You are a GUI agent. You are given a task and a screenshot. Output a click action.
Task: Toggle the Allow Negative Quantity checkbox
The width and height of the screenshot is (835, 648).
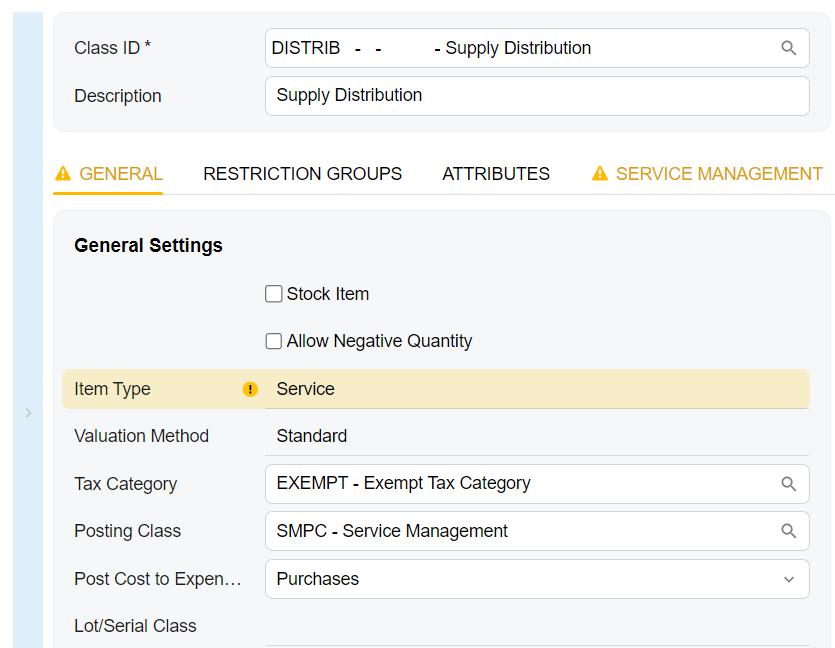[274, 342]
